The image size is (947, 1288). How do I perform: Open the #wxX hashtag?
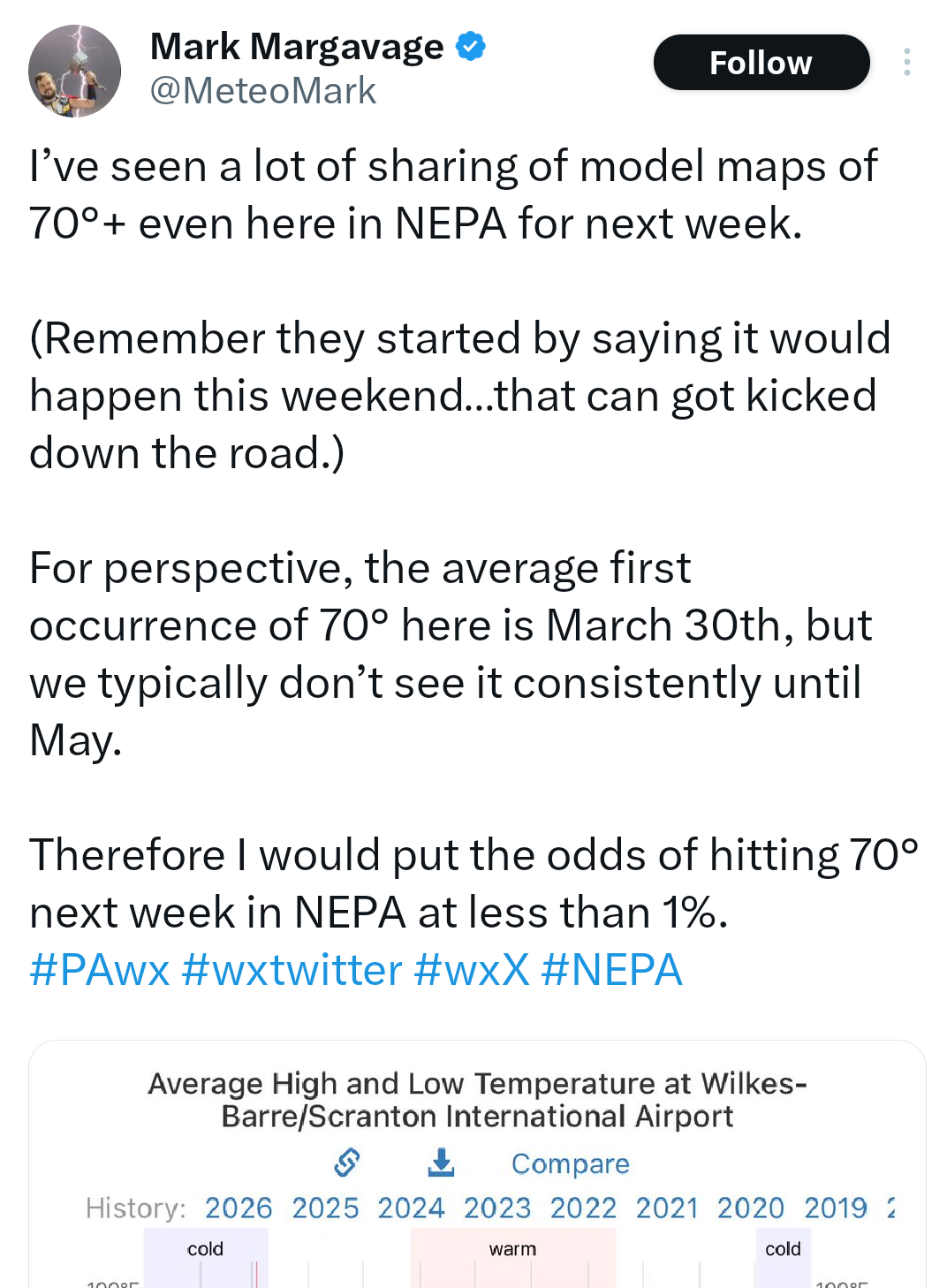(471, 970)
